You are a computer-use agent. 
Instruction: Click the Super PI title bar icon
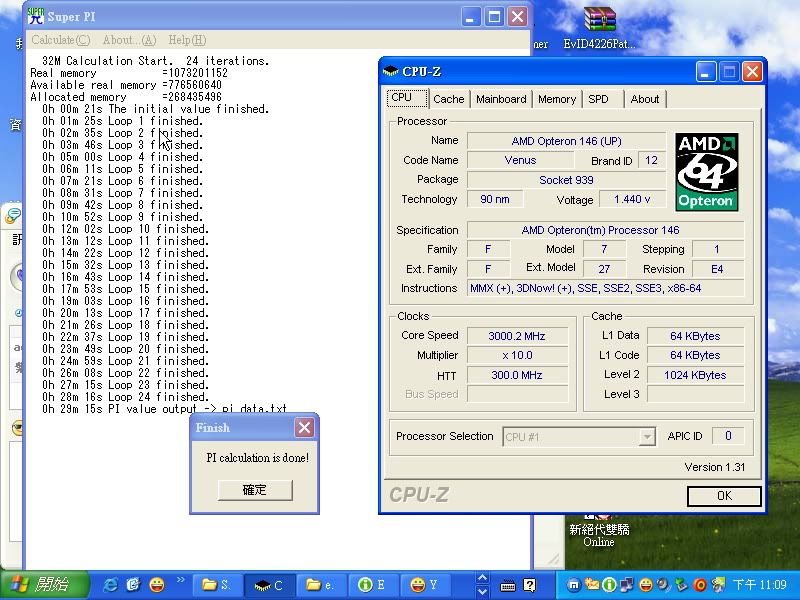pyautogui.click(x=35, y=17)
